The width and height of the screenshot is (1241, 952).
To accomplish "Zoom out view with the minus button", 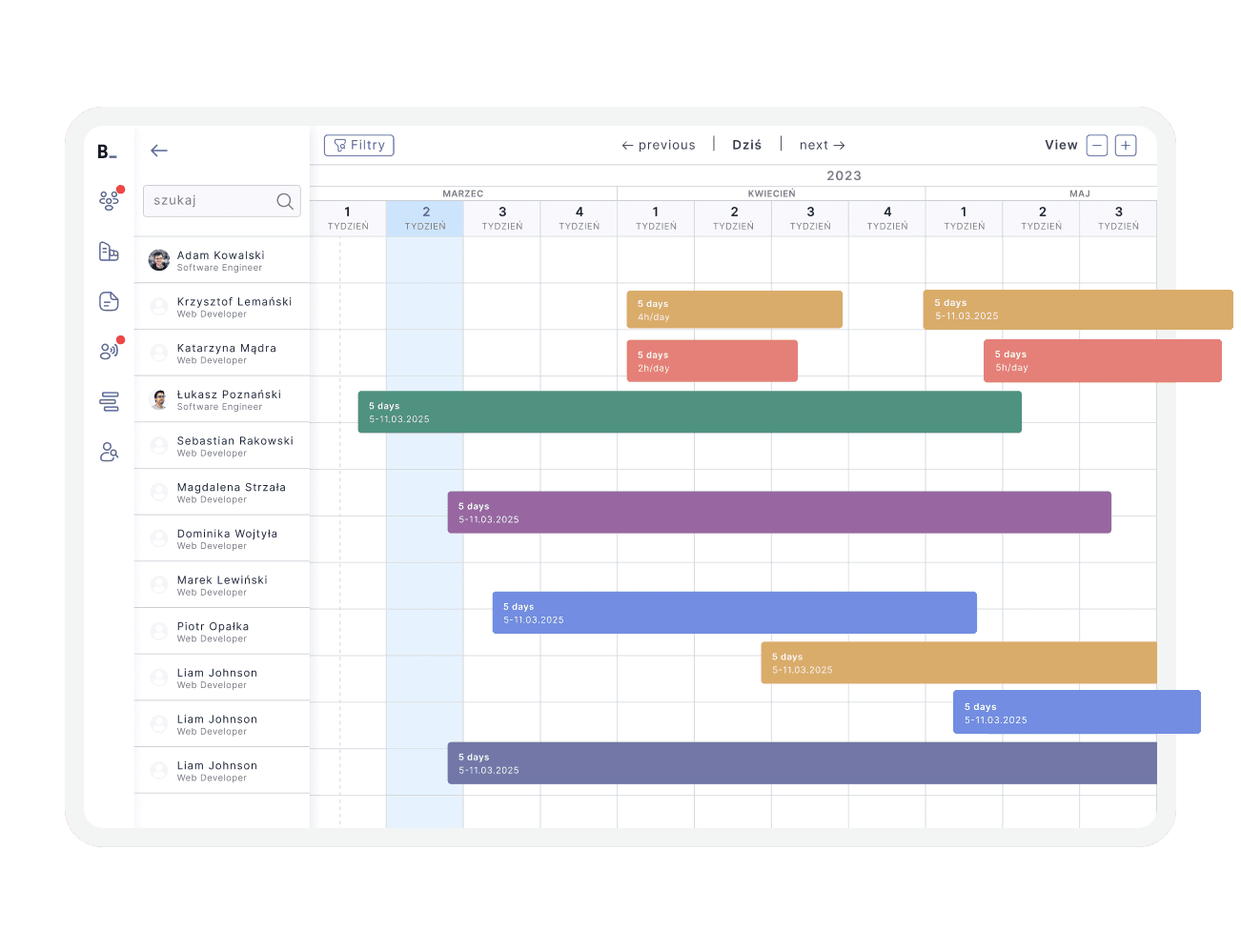I will pos(1097,146).
